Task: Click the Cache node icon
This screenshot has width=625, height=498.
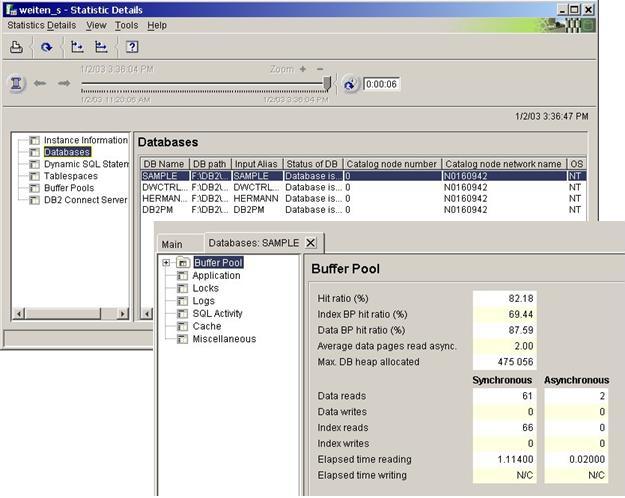Action: tap(182, 326)
